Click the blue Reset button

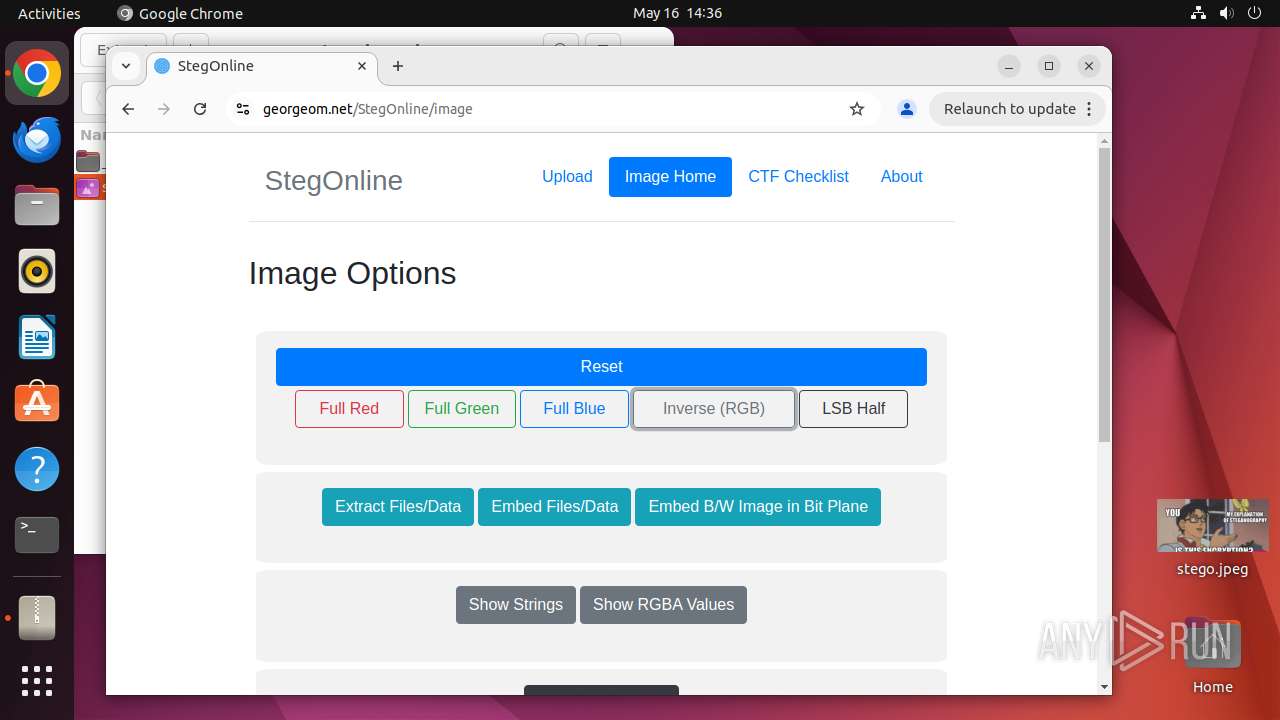click(601, 367)
